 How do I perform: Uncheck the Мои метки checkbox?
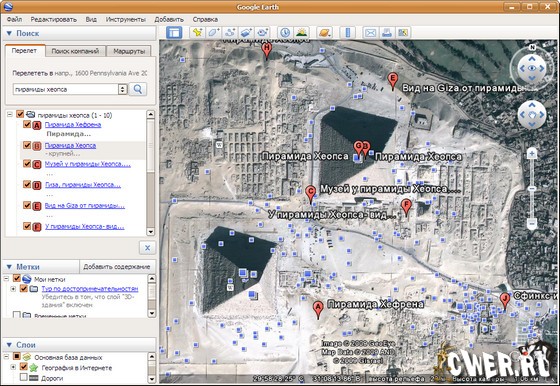pyautogui.click(x=17, y=278)
